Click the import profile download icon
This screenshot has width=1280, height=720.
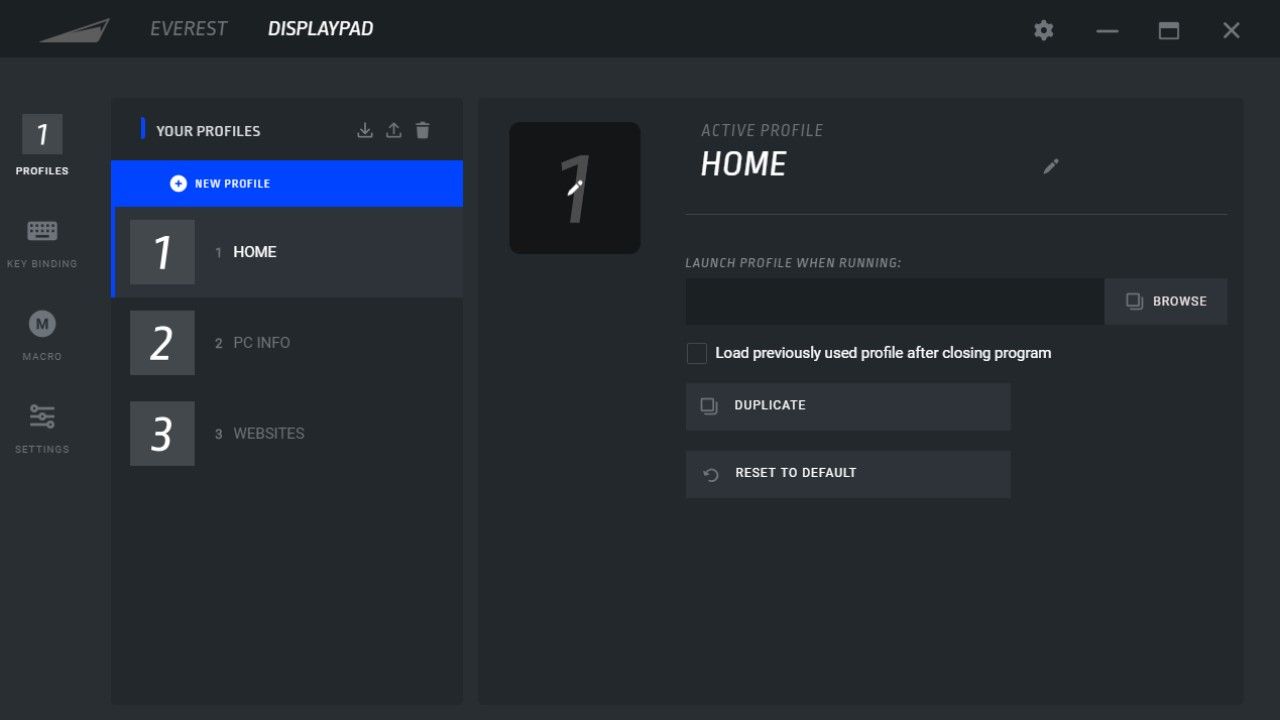(x=365, y=130)
